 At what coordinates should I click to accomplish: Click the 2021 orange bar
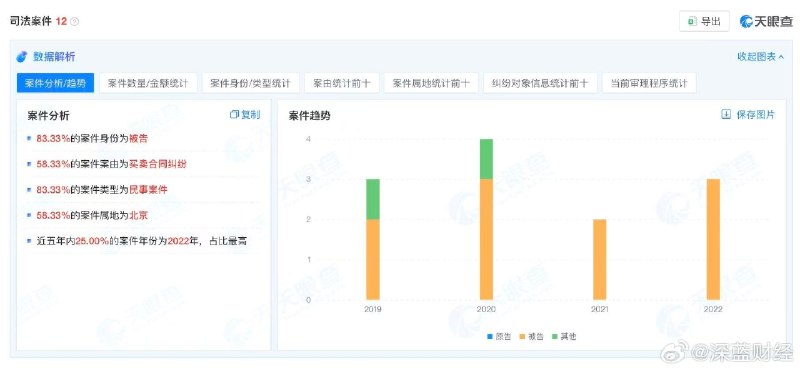[599, 259]
